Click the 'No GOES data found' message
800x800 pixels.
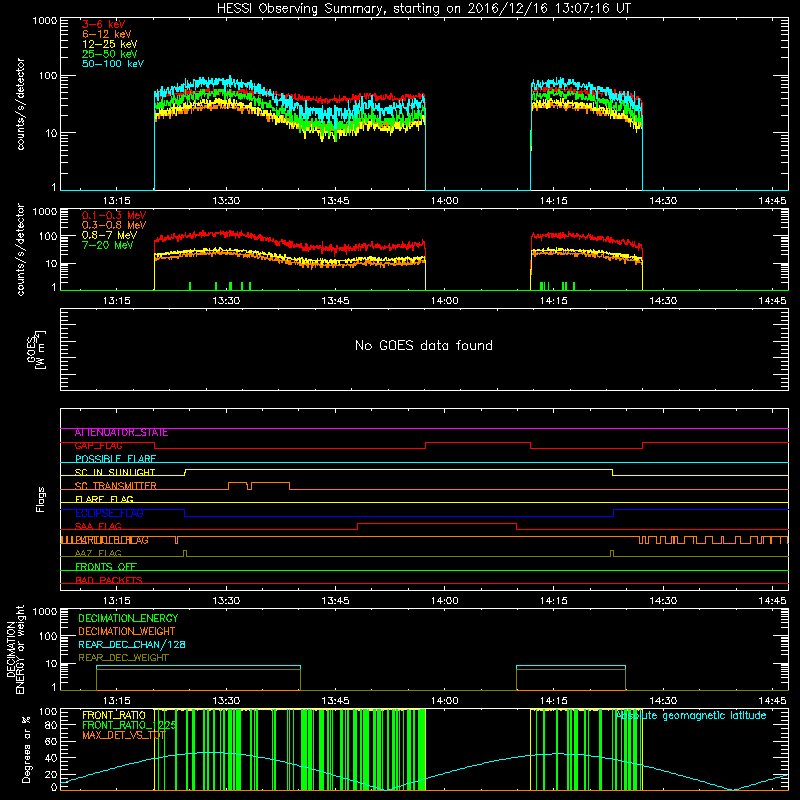click(424, 345)
